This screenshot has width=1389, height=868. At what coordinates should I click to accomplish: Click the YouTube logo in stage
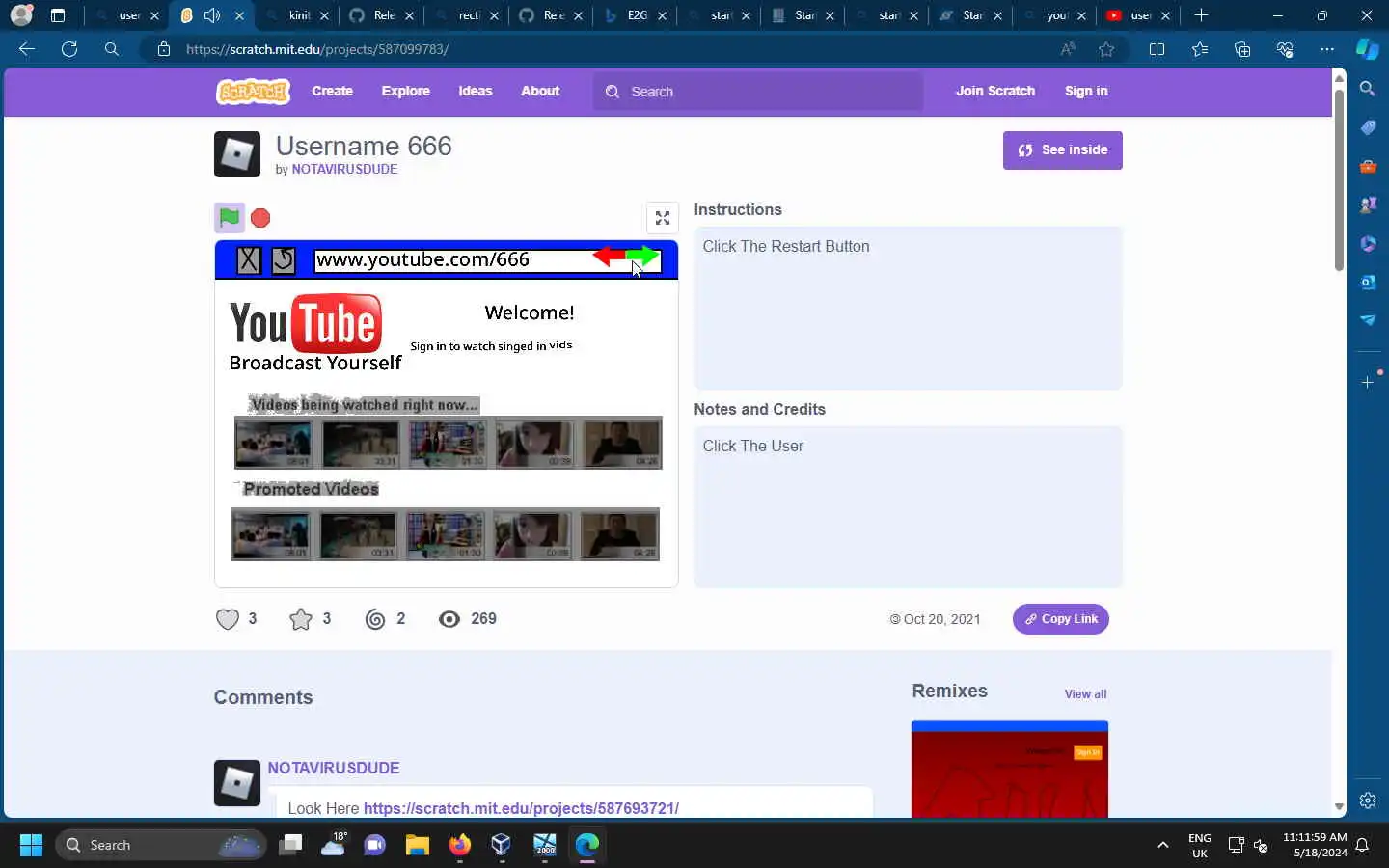click(x=306, y=323)
